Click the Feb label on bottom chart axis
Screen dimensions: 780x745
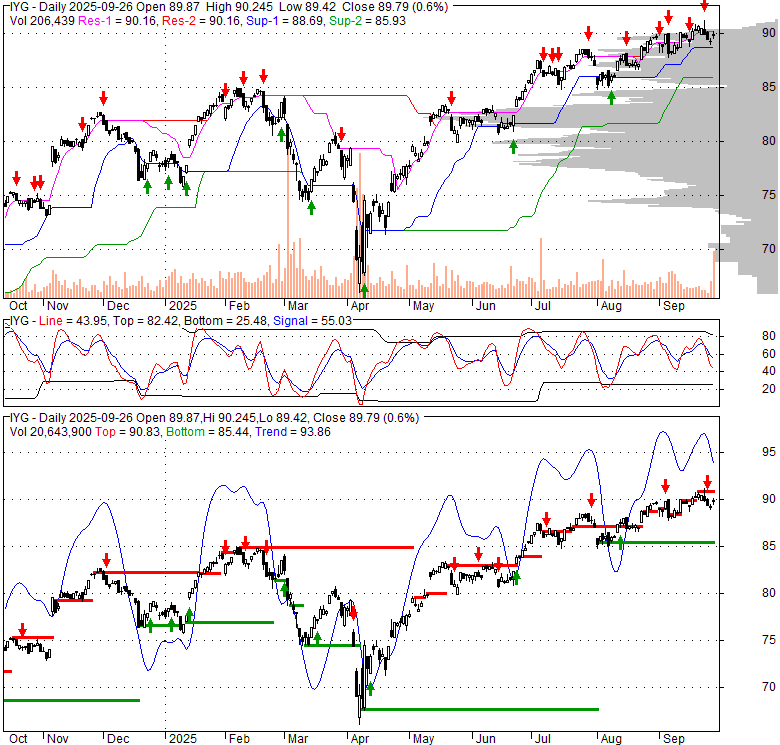(239, 739)
